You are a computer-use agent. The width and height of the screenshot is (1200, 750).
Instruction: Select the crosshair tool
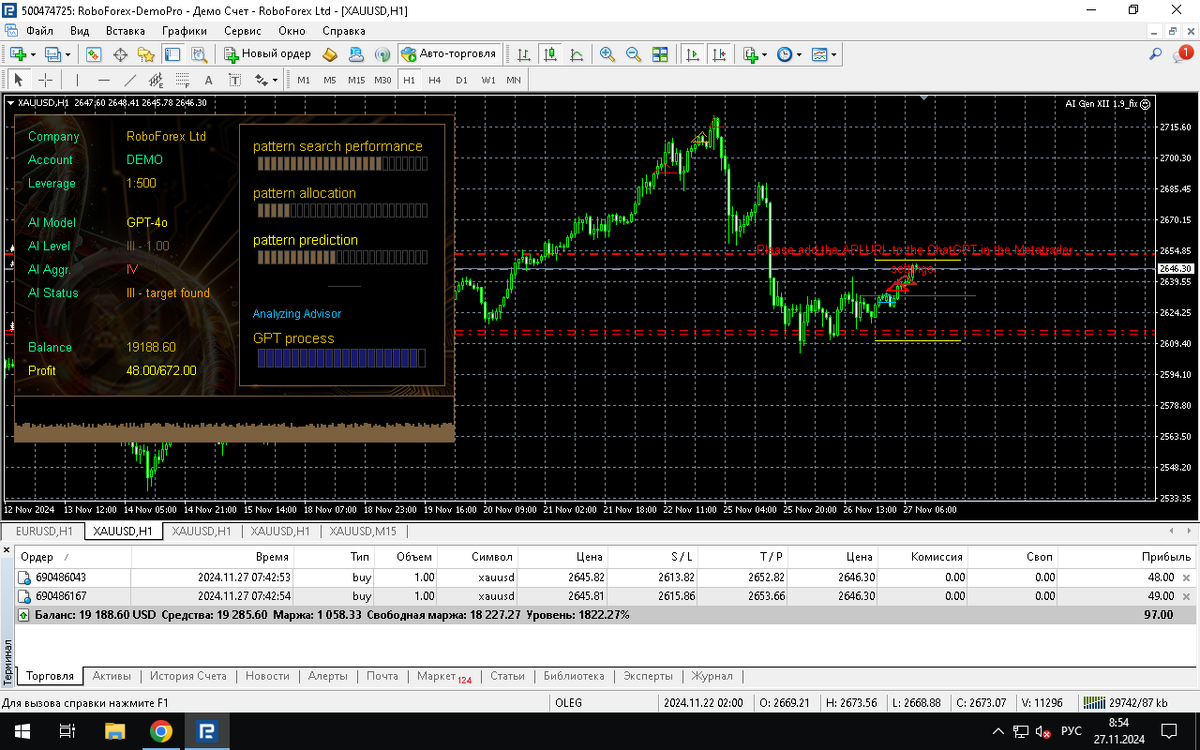pos(46,80)
